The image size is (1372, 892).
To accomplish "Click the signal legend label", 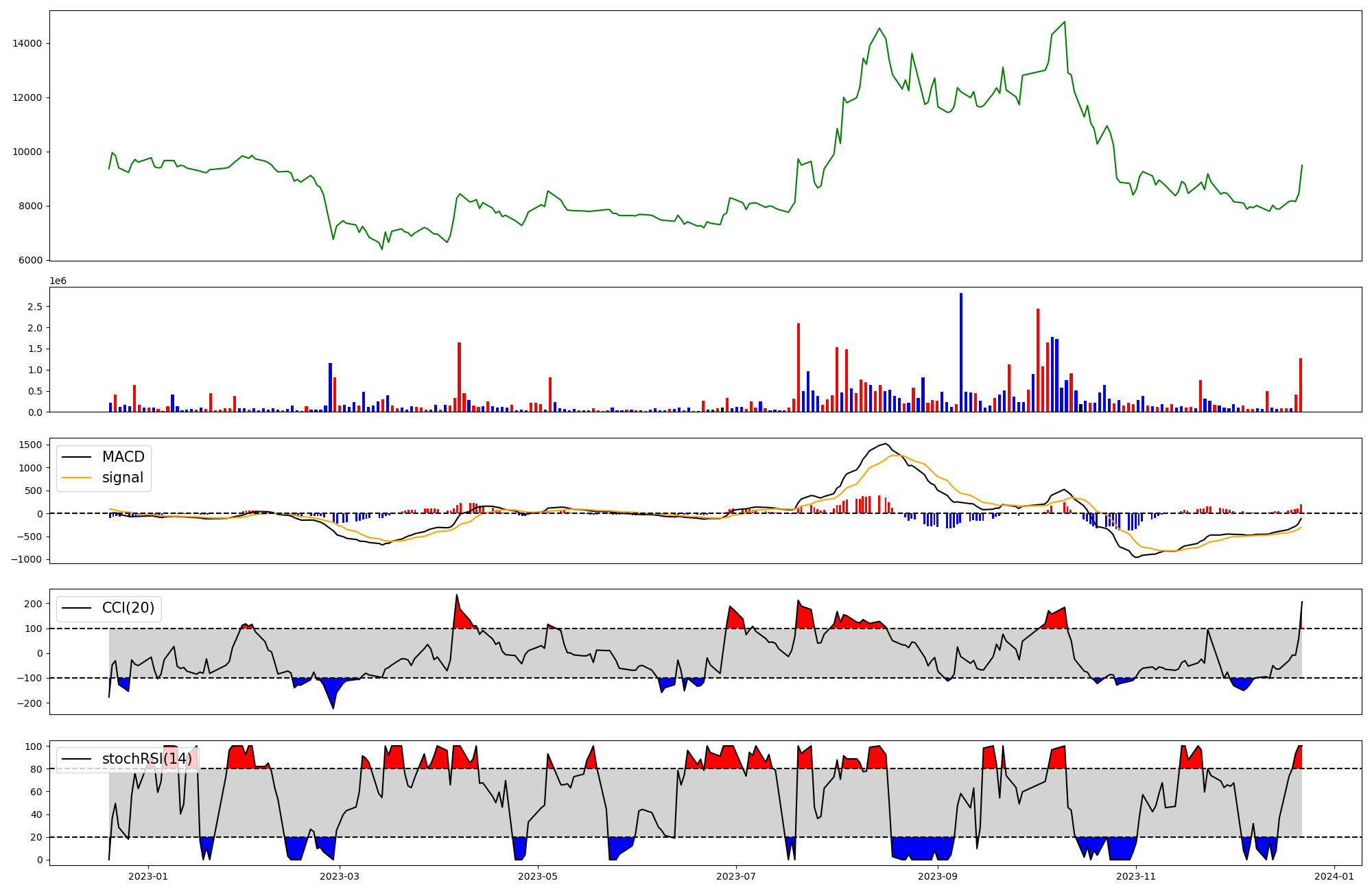I will click(x=123, y=478).
